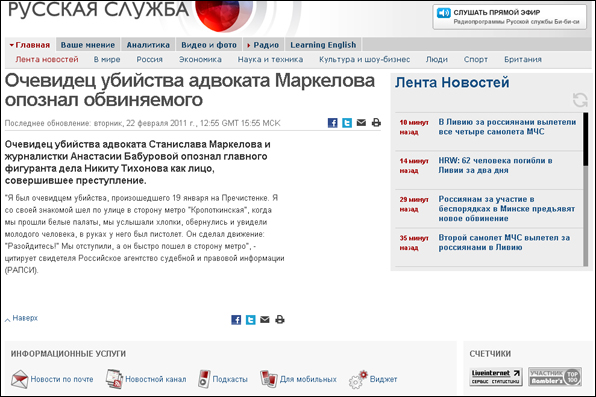Click the Twitter icon below the article text

click(250, 320)
